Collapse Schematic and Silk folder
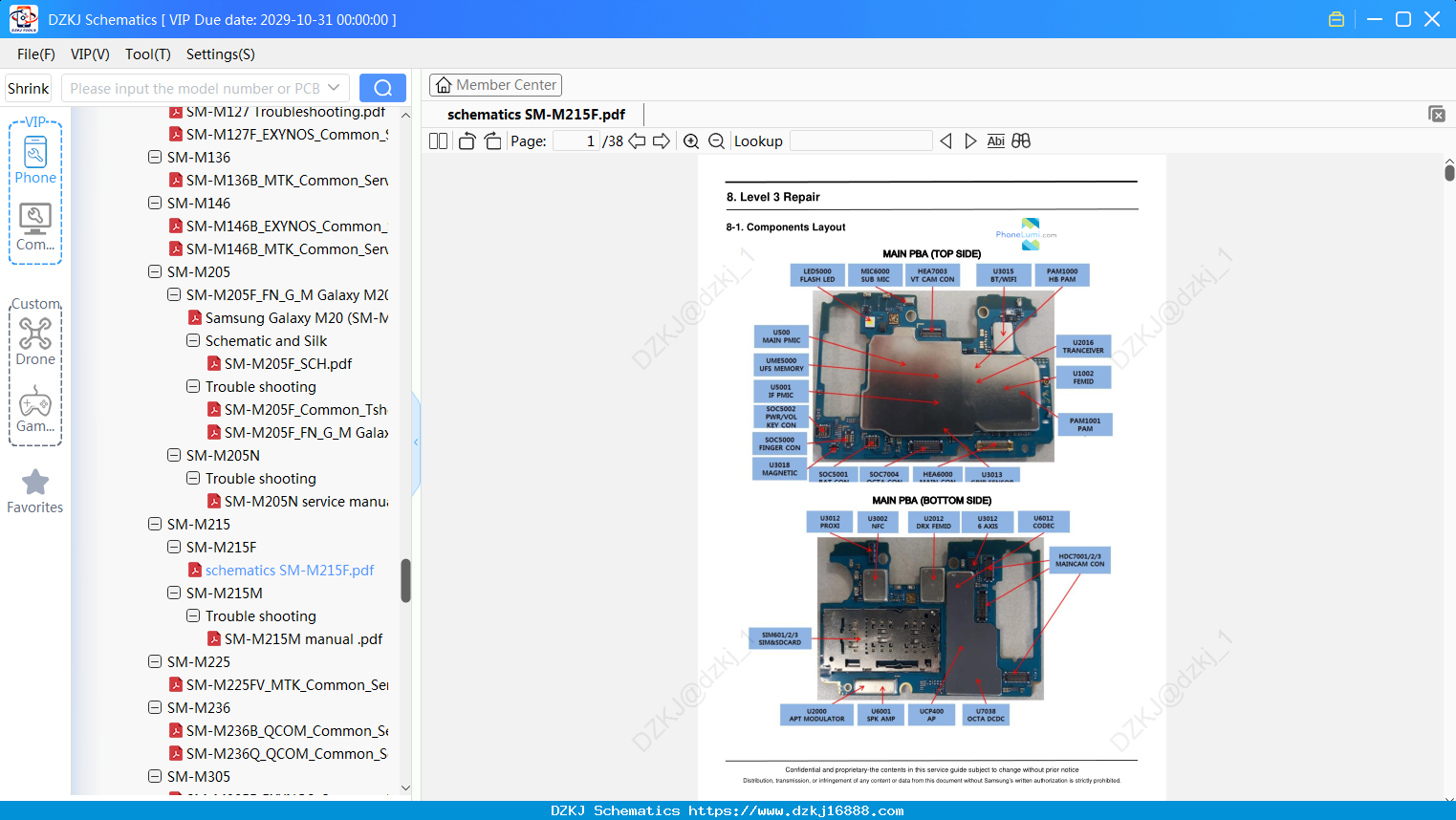Screen dimensions: 1456x820 193,340
